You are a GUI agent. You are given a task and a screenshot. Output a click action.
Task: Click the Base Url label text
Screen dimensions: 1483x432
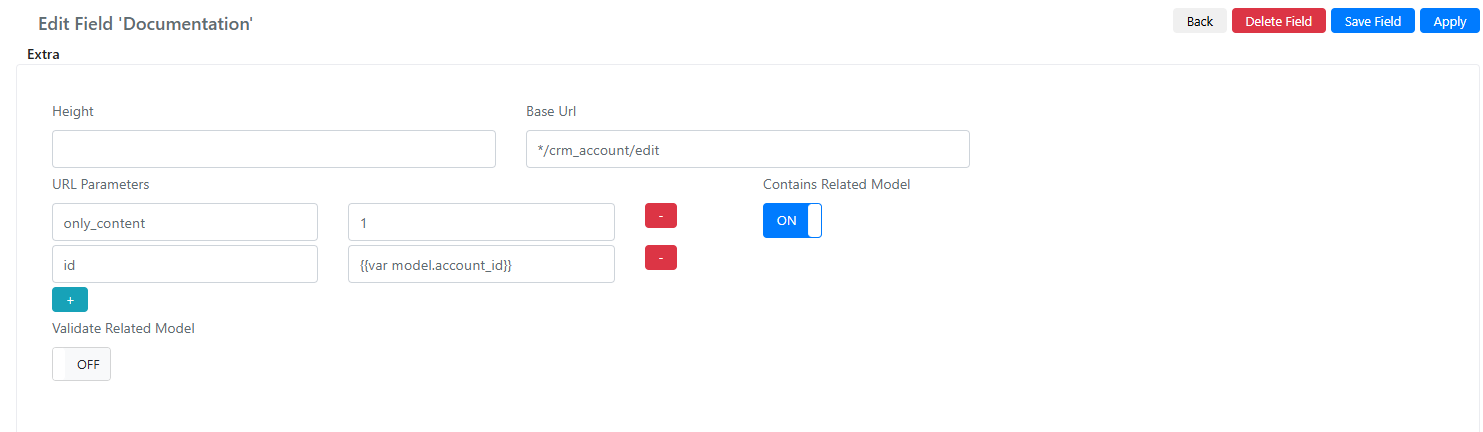[551, 111]
